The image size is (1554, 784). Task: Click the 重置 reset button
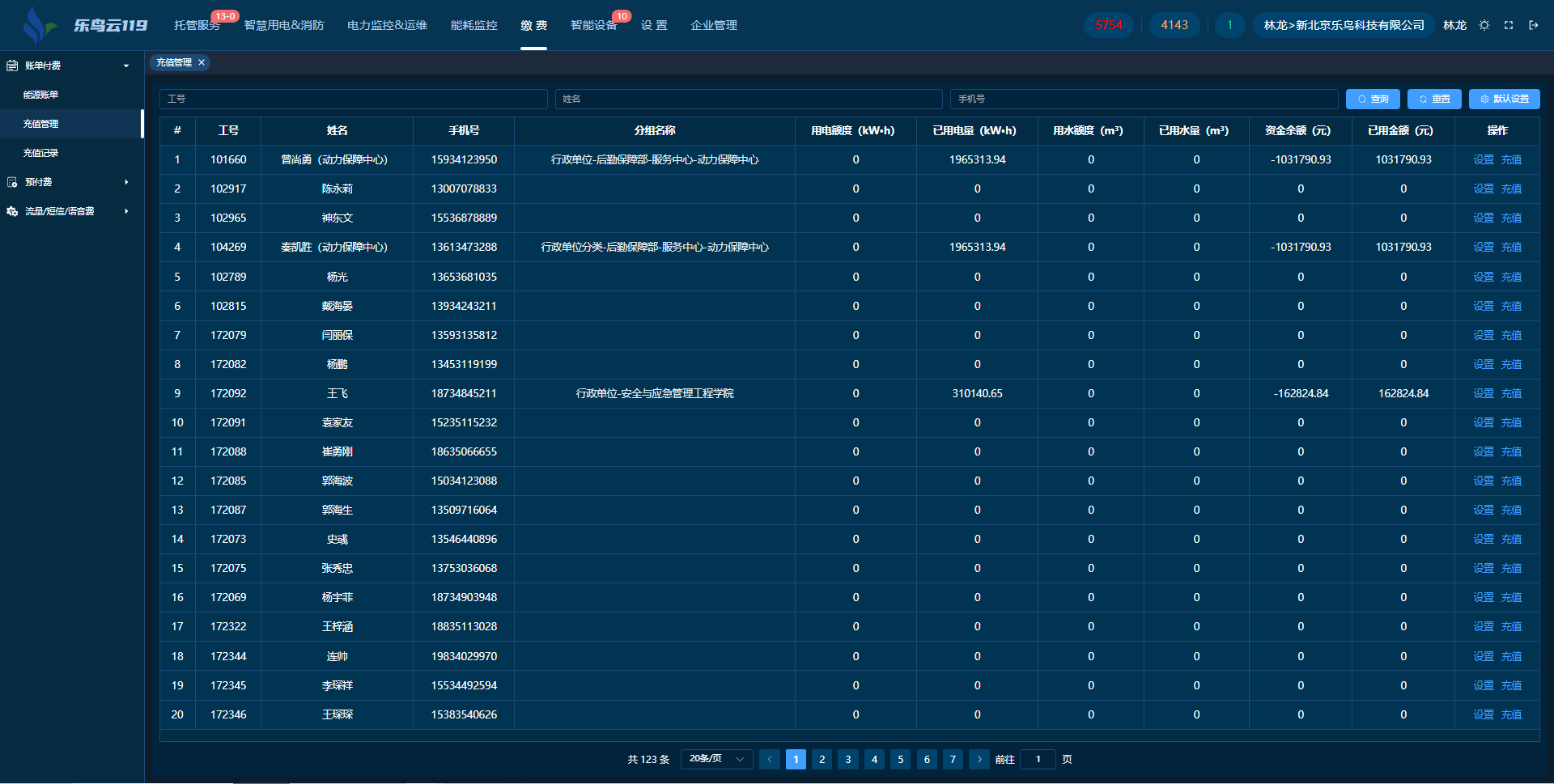pyautogui.click(x=1434, y=99)
